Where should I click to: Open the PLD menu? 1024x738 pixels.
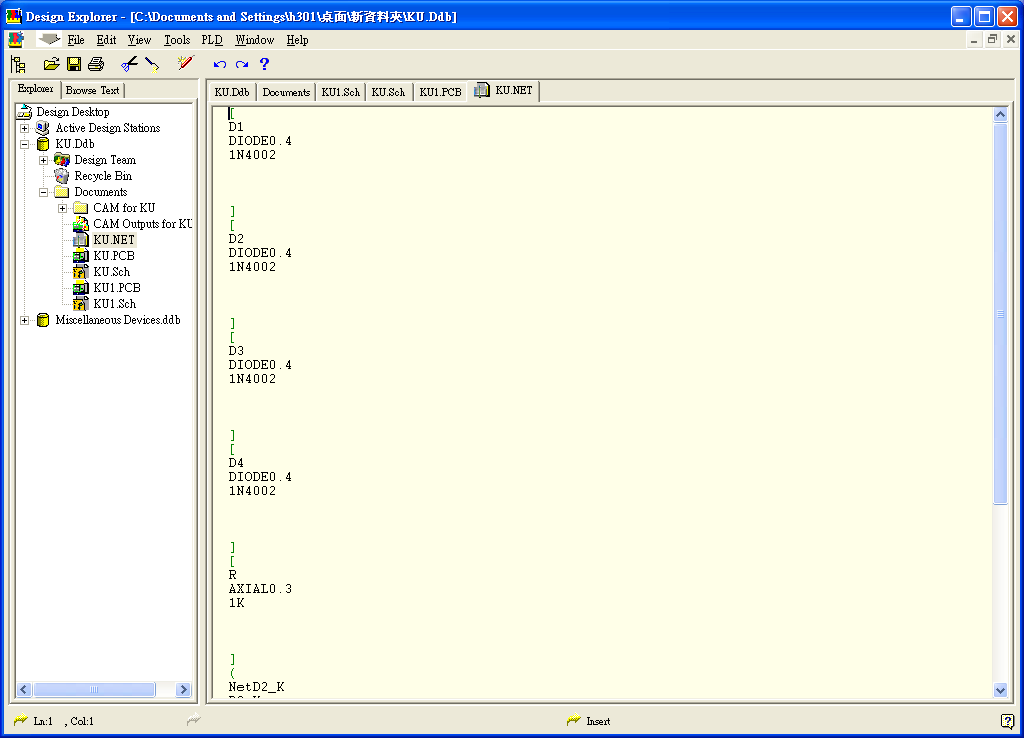coord(212,40)
